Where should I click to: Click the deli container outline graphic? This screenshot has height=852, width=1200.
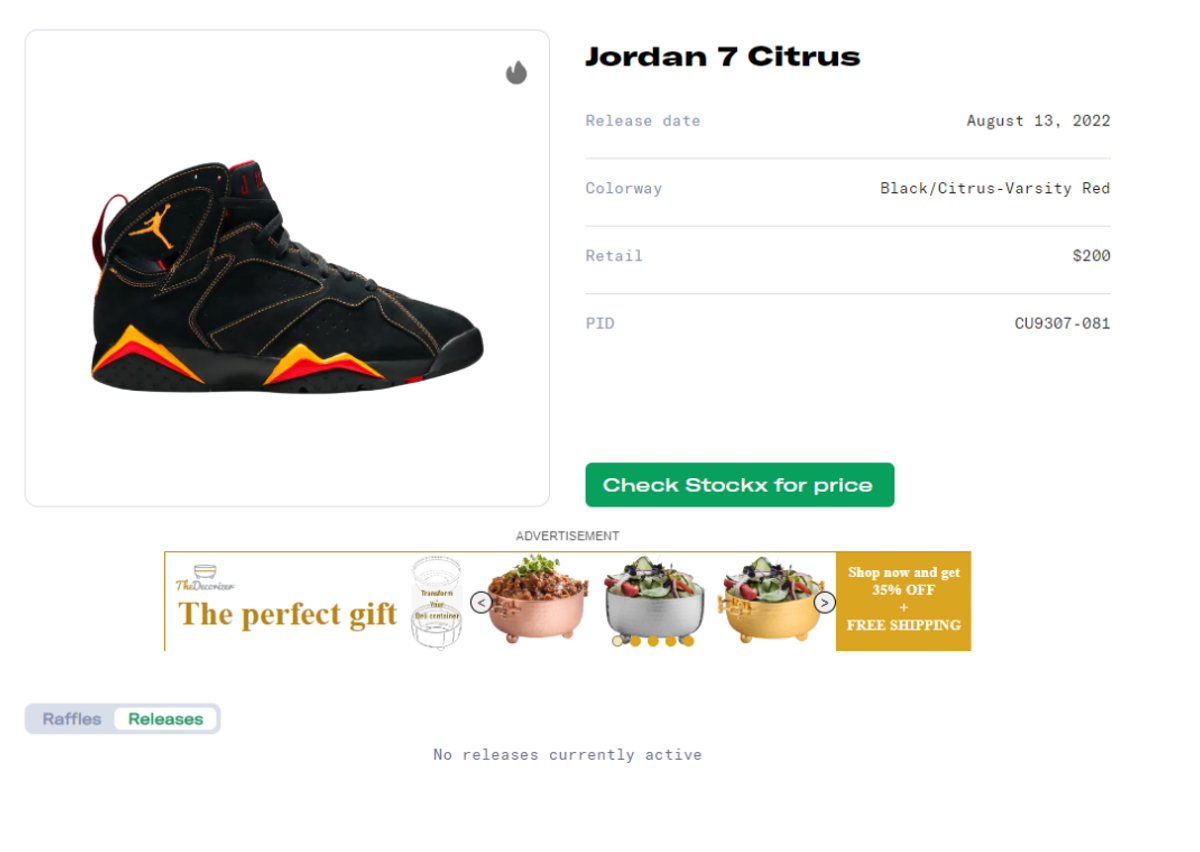point(437,603)
